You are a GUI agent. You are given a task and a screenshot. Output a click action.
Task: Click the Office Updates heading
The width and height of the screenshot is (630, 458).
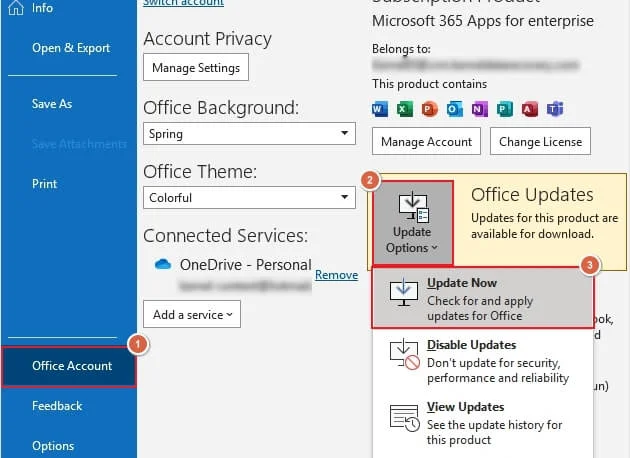(x=532, y=195)
